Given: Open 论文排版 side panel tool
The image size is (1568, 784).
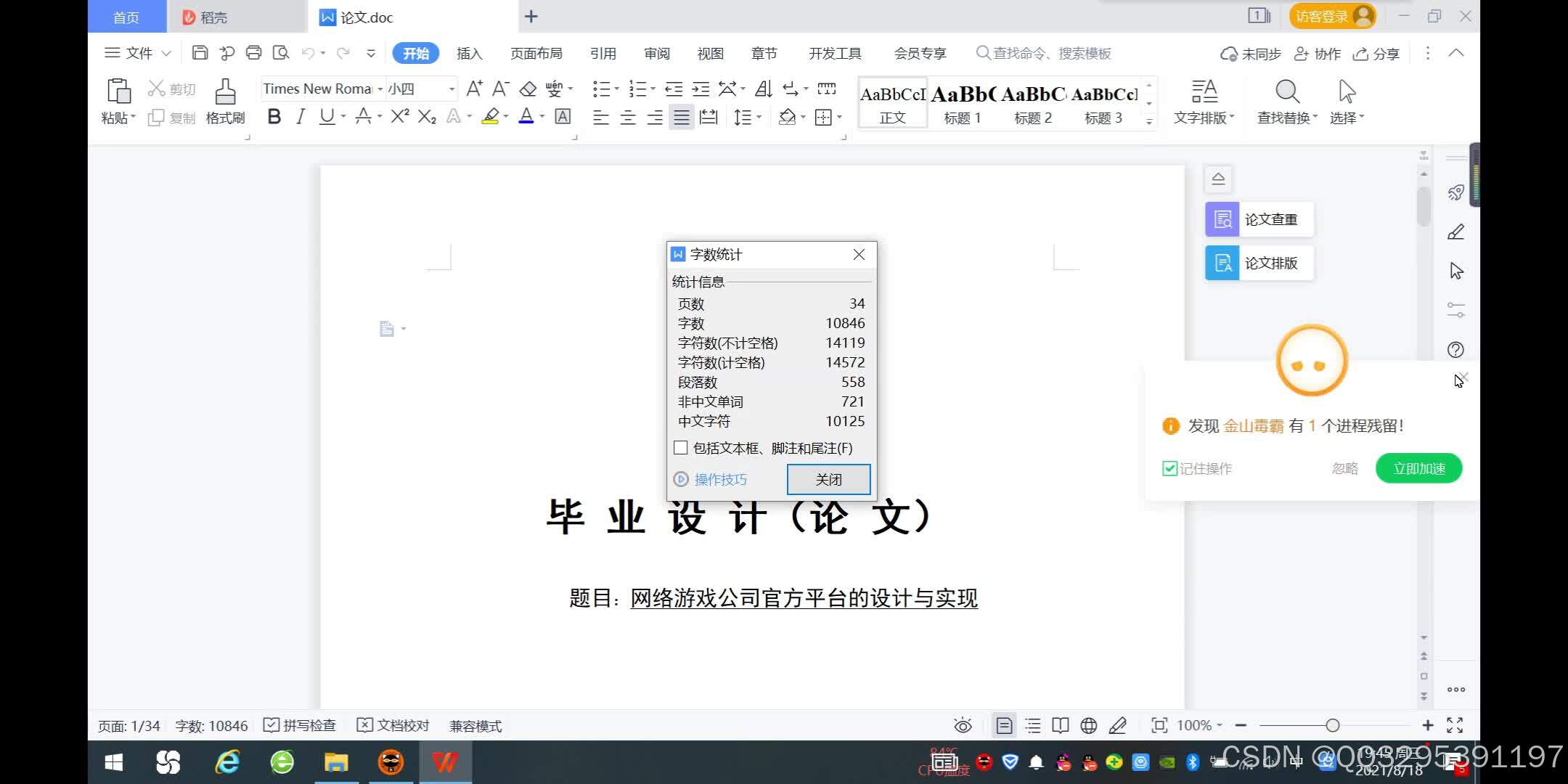Looking at the screenshot, I should coord(1259,263).
